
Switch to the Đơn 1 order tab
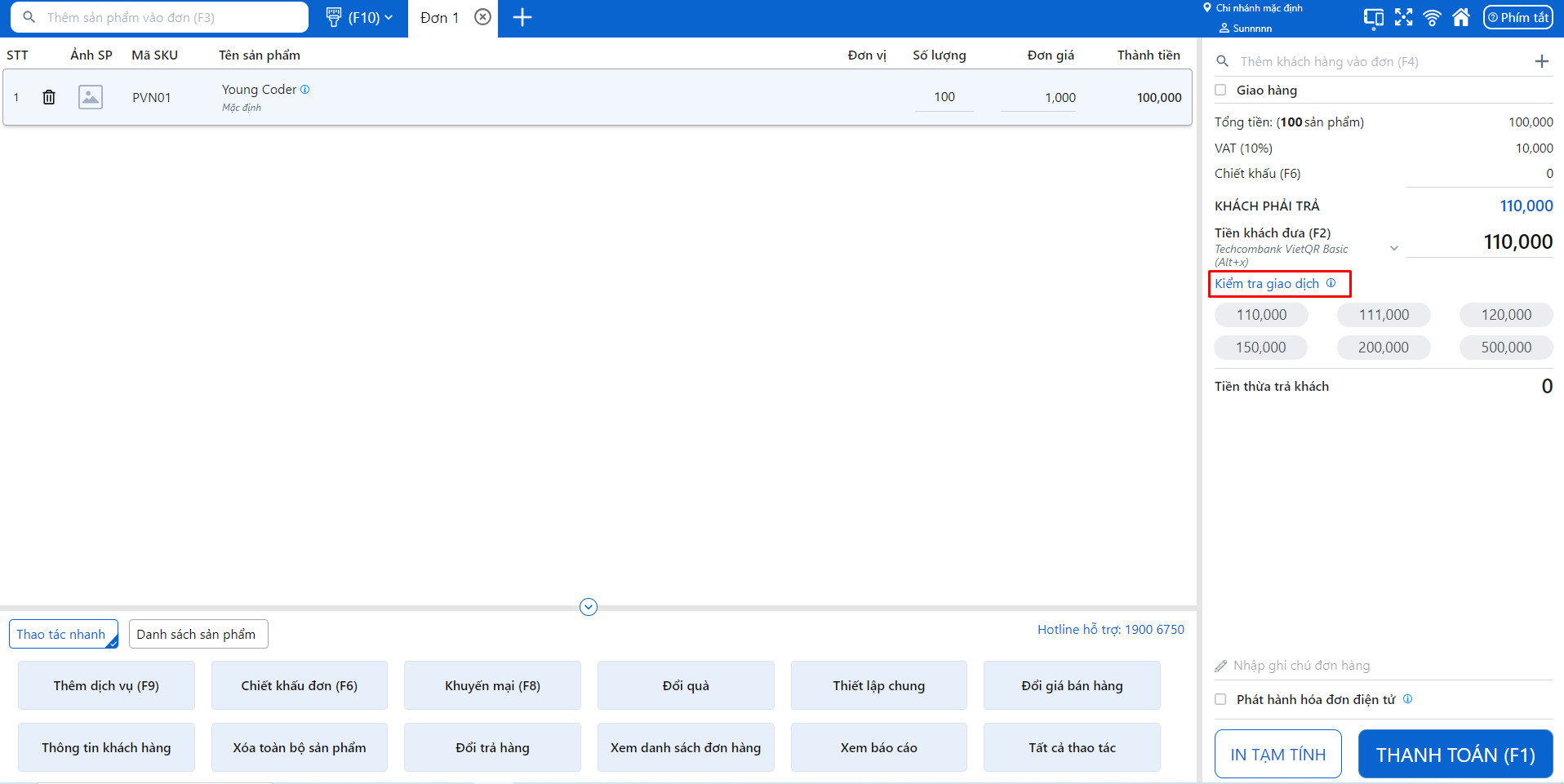pyautogui.click(x=439, y=17)
